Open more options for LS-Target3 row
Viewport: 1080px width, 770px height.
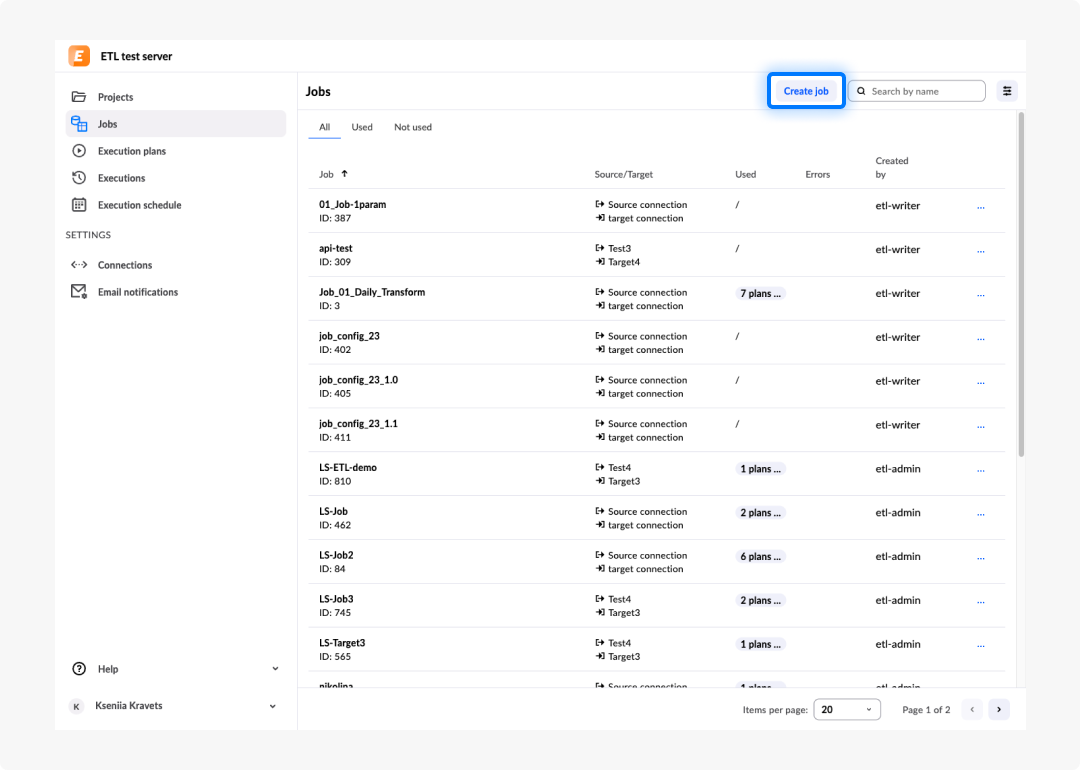(x=981, y=646)
